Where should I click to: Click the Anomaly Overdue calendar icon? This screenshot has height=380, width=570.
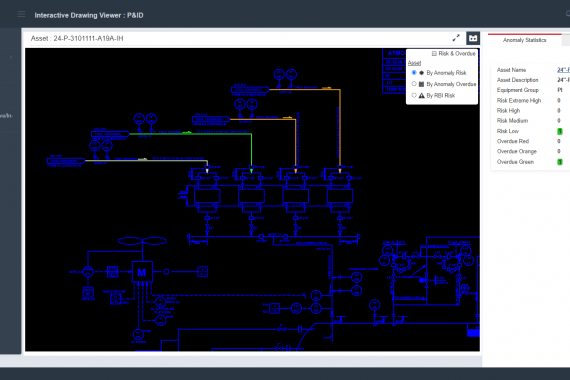[421, 84]
